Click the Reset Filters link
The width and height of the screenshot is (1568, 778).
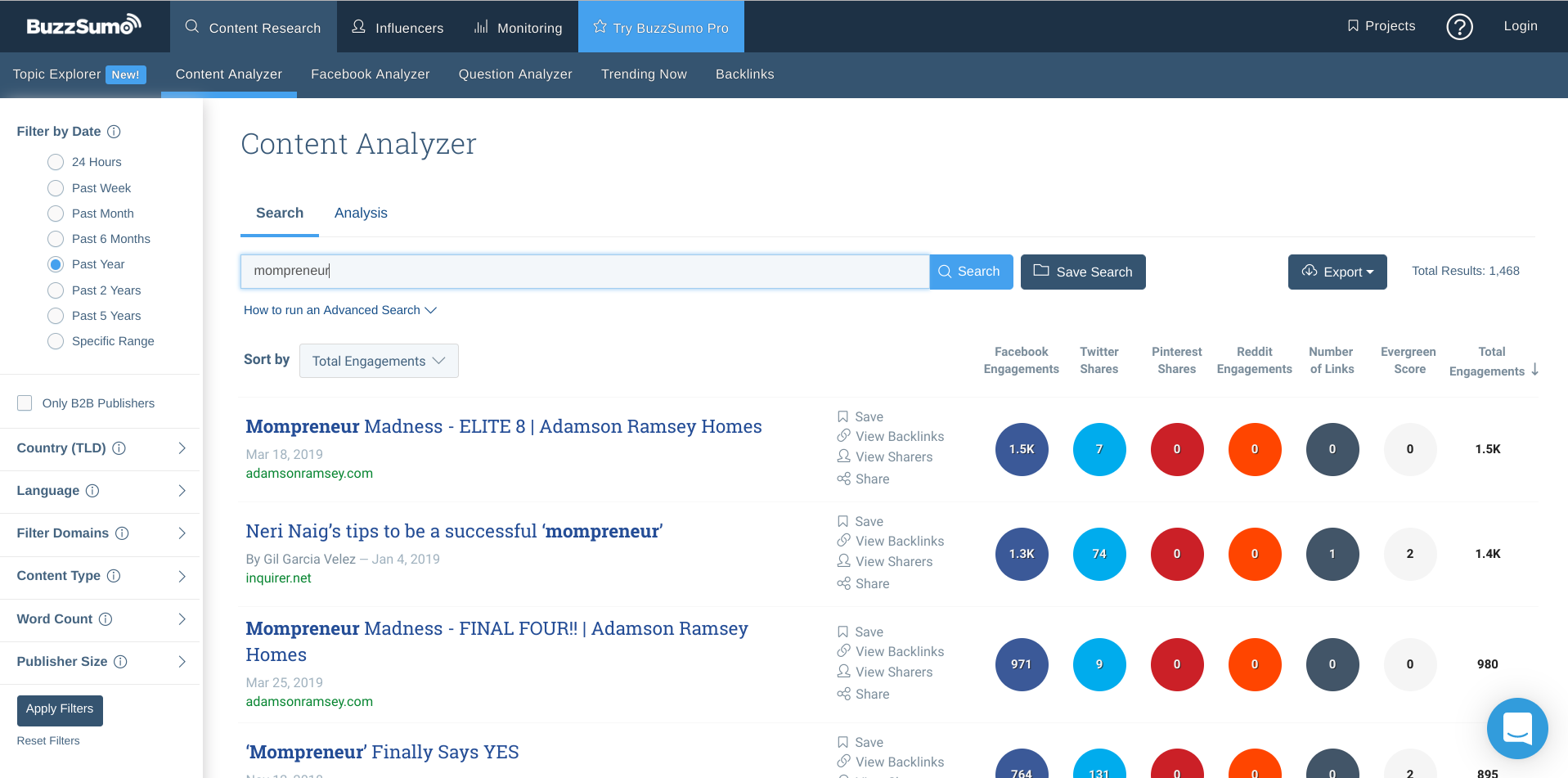click(x=48, y=740)
